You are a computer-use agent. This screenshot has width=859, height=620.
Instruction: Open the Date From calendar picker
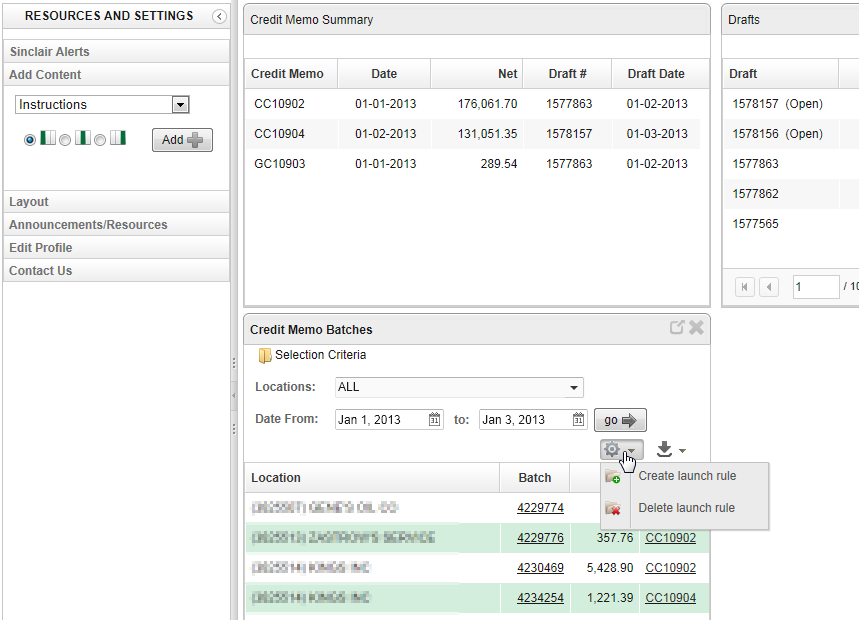tap(434, 420)
